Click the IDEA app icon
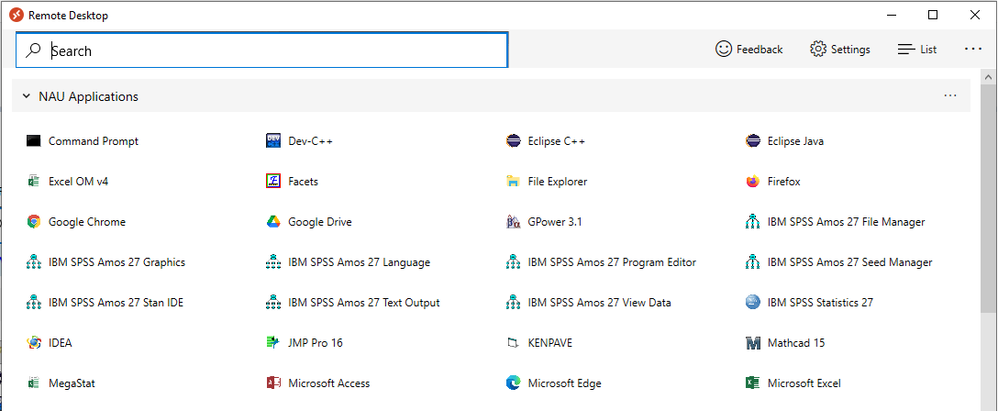Viewport: 998px width, 411px height. 34,343
